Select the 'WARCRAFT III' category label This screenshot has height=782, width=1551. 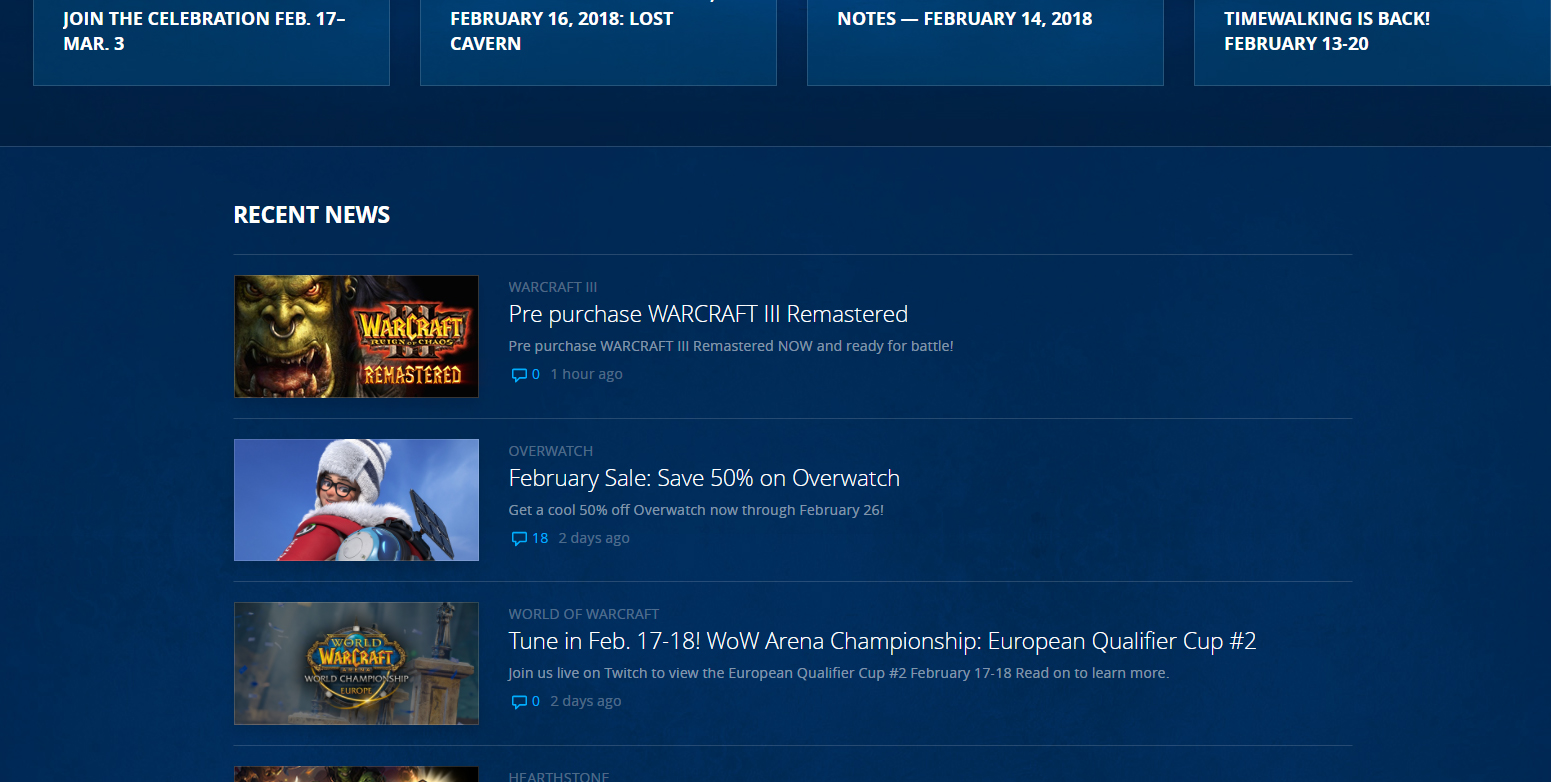click(x=552, y=287)
